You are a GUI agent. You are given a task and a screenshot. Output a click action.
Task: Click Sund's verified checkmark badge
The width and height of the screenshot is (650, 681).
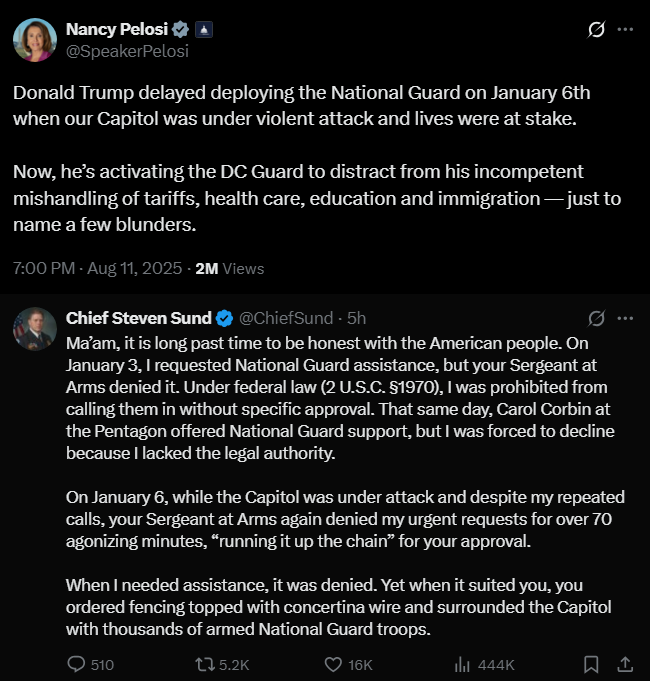coord(224,318)
